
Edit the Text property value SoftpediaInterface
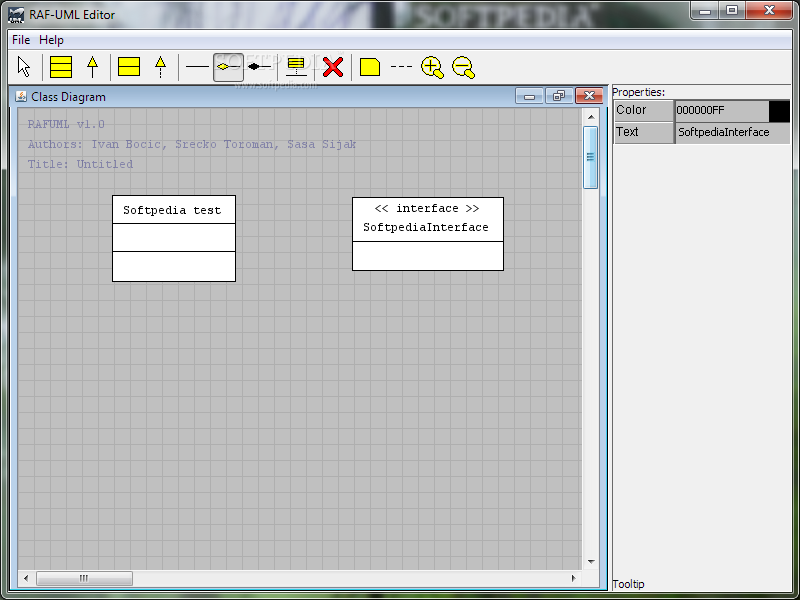click(x=733, y=133)
